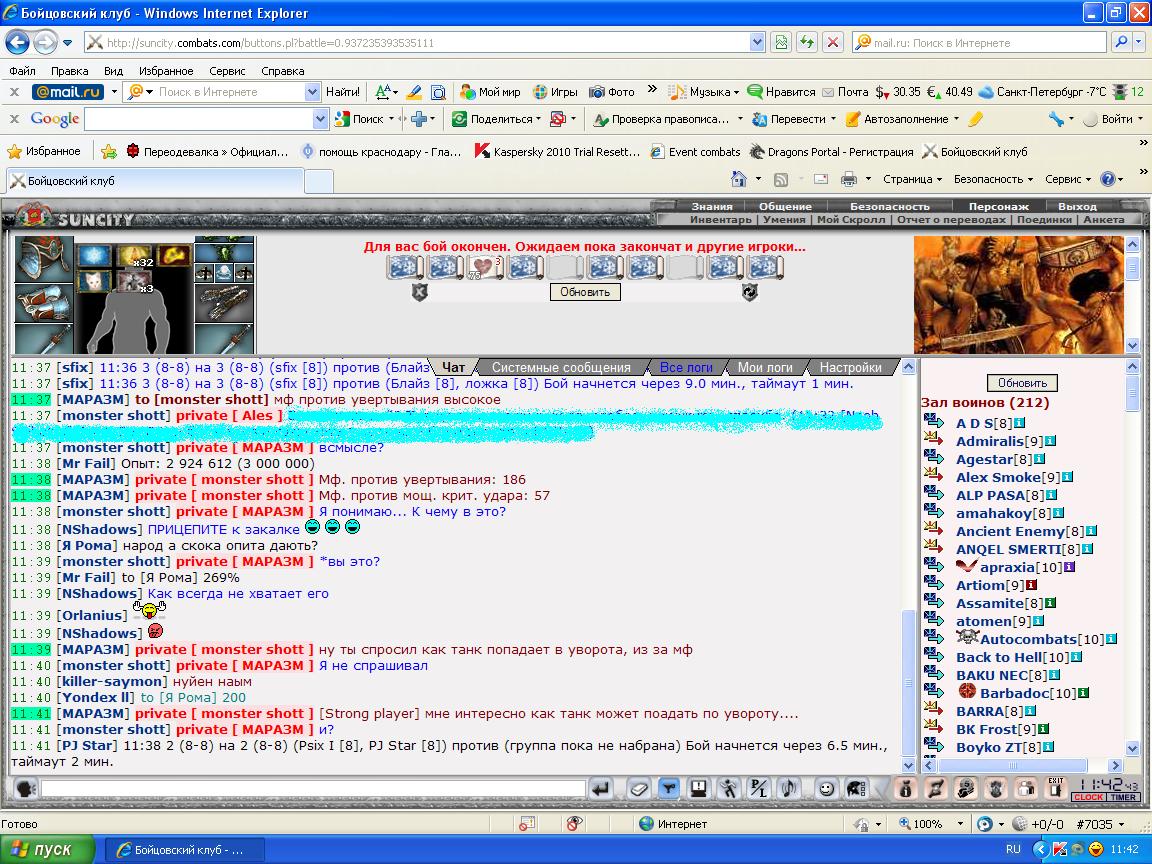The height and width of the screenshot is (864, 1152).
Task: Click the shield refresh icon right of scrolls
Action: click(749, 292)
